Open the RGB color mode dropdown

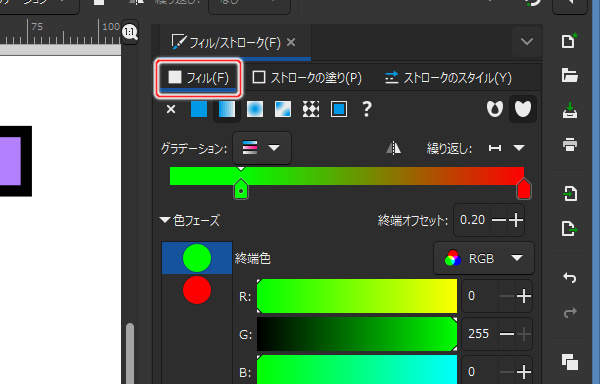(x=484, y=259)
